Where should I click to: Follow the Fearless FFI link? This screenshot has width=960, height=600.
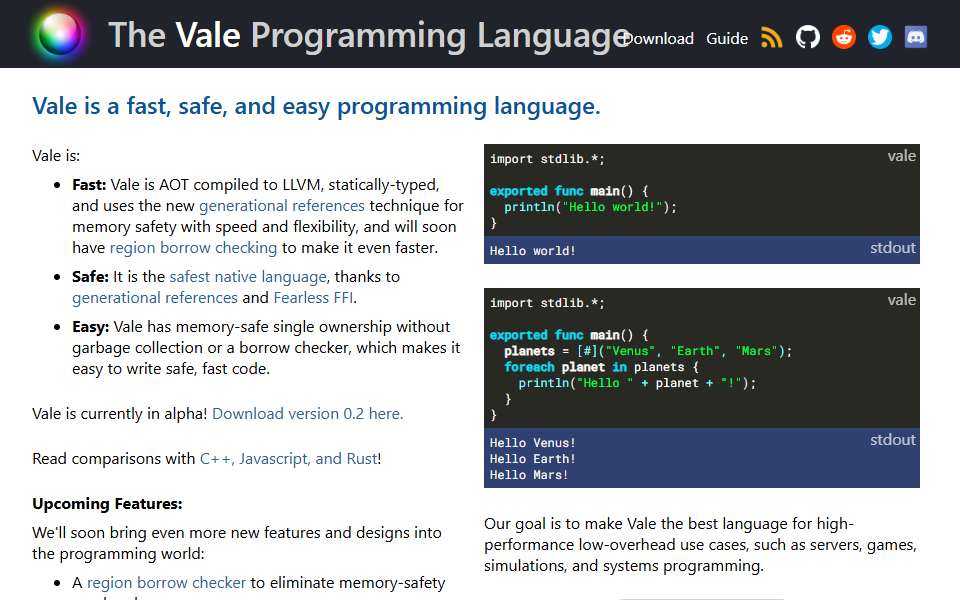313,298
